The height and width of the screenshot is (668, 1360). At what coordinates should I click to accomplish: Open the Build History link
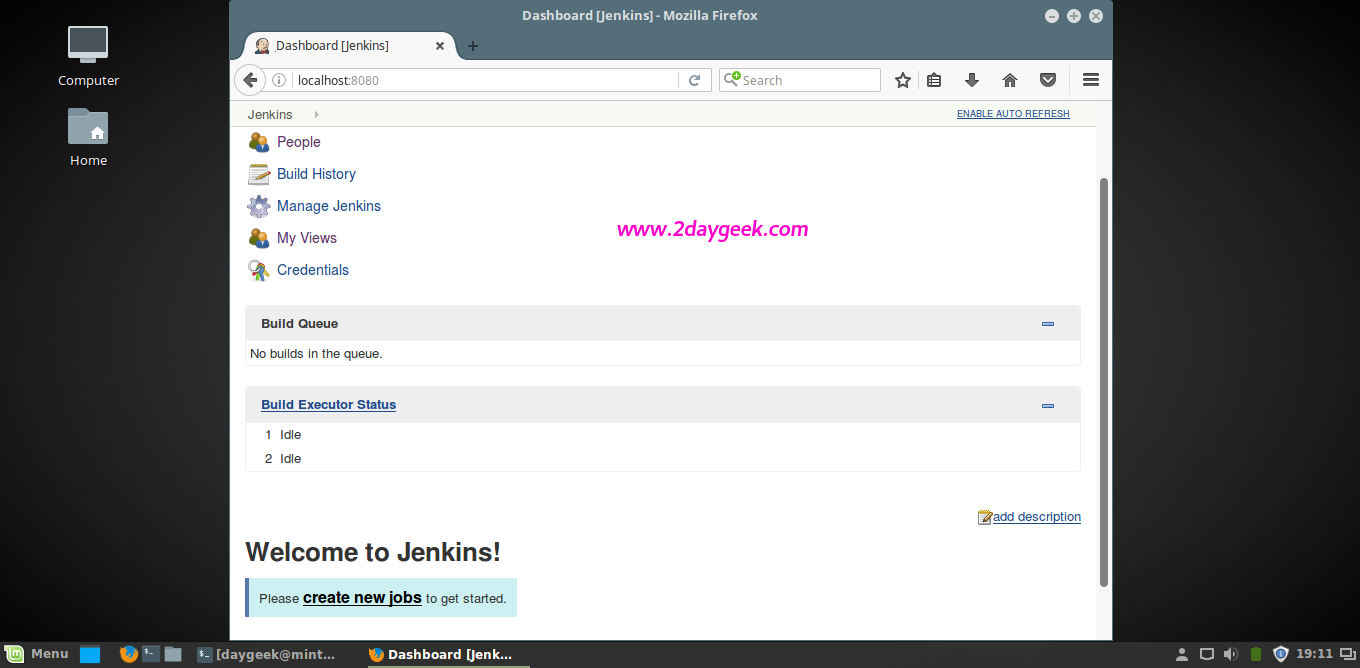click(316, 174)
